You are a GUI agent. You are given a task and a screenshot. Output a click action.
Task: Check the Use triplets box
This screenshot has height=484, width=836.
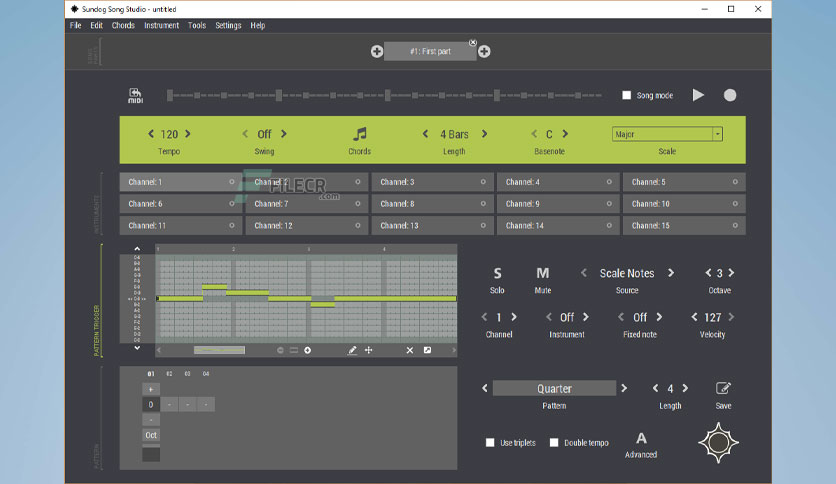click(x=490, y=442)
